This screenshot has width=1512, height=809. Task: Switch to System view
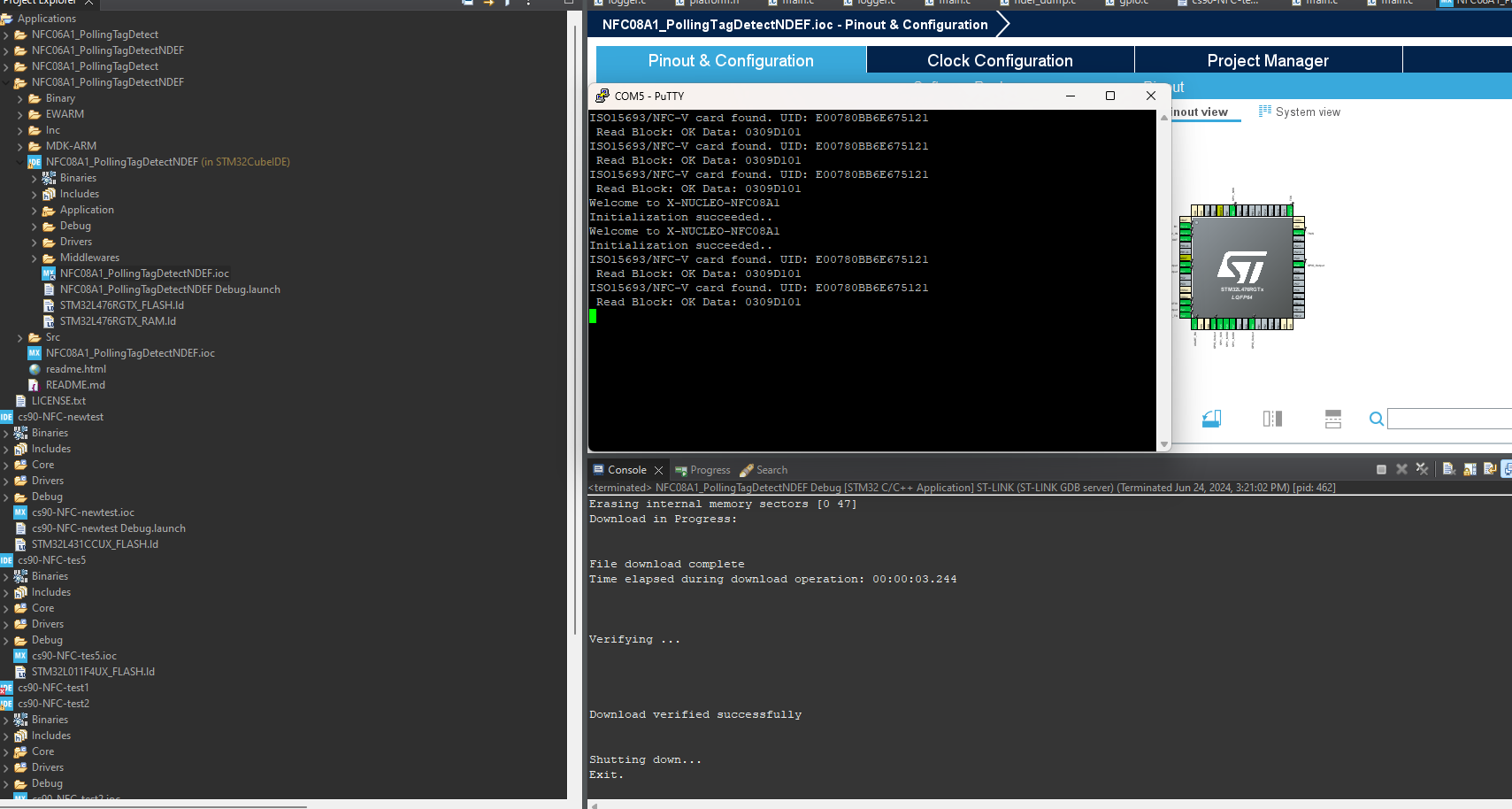click(1299, 112)
